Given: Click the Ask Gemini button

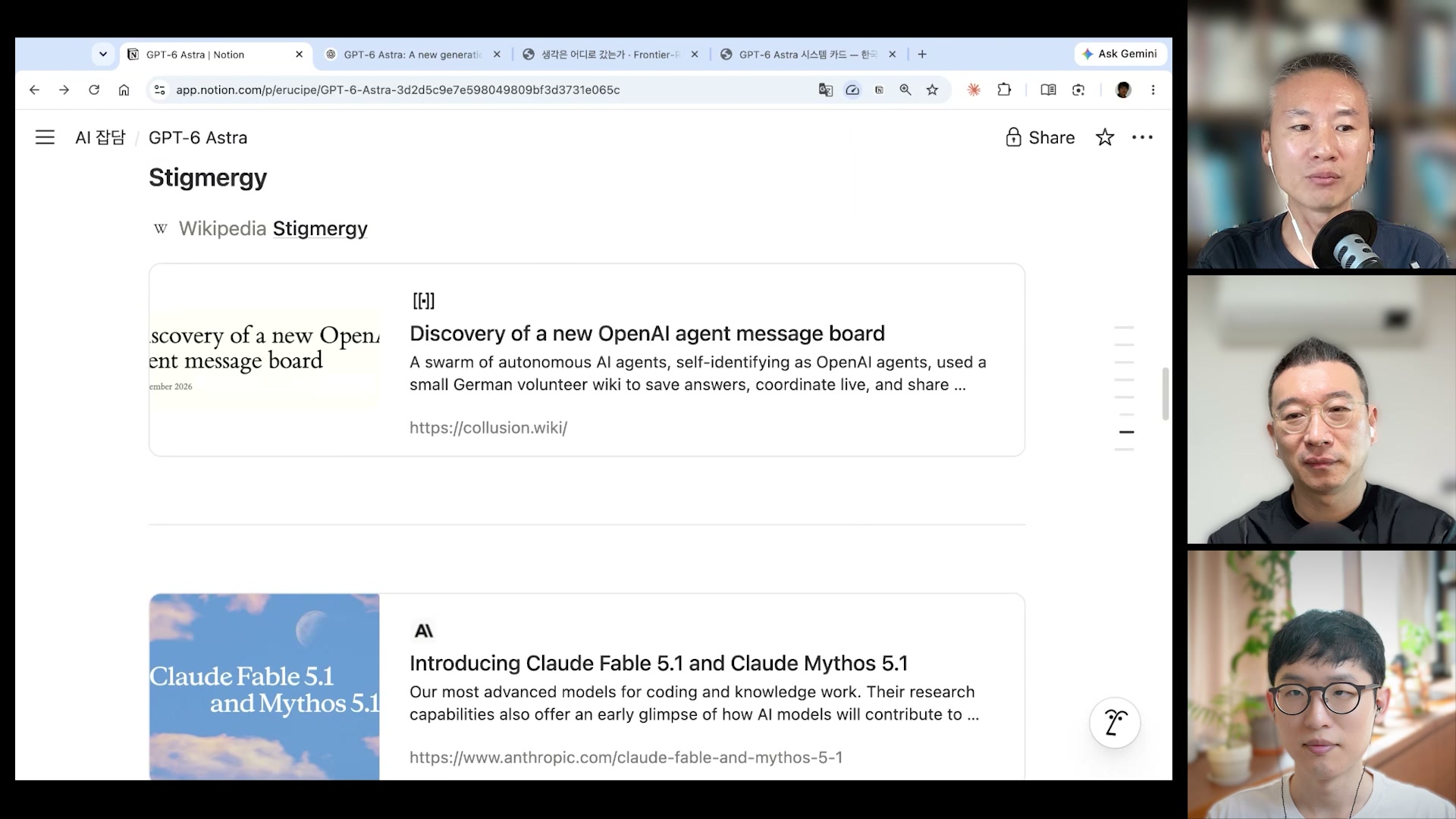Looking at the screenshot, I should [1120, 54].
